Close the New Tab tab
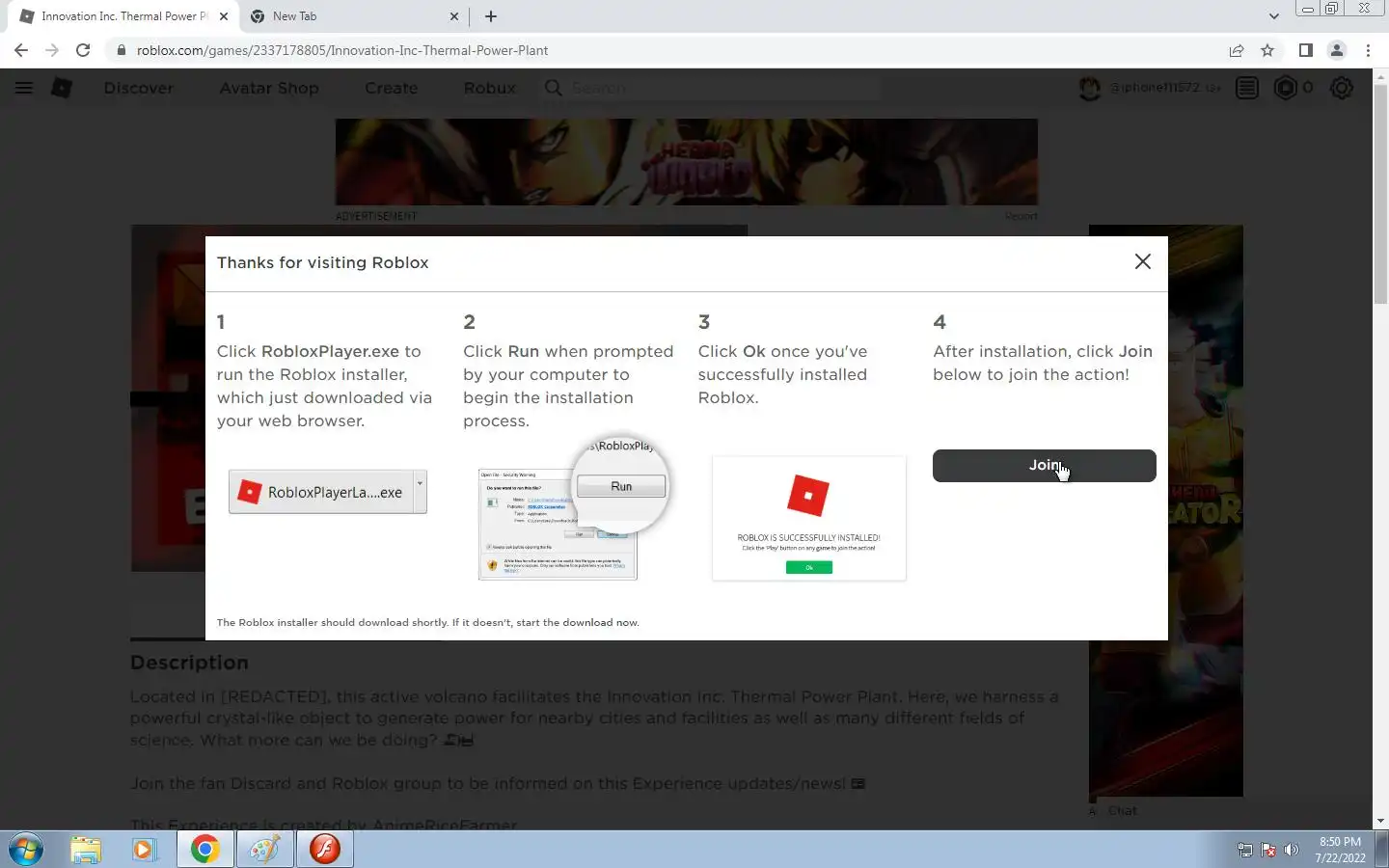This screenshot has width=1389, height=868. (x=454, y=16)
